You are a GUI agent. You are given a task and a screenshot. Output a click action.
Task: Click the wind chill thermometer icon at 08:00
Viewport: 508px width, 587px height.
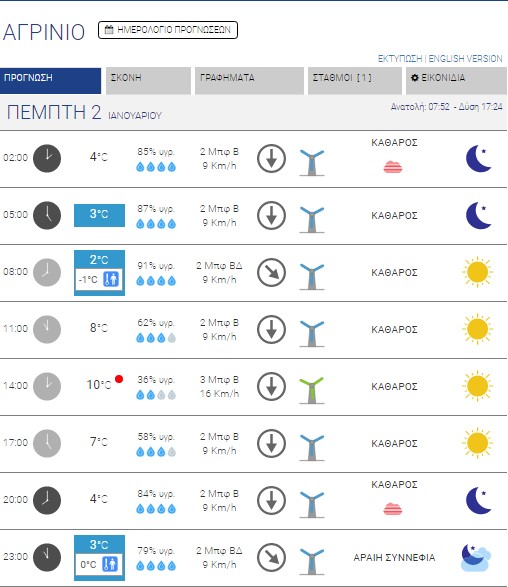tap(111, 279)
